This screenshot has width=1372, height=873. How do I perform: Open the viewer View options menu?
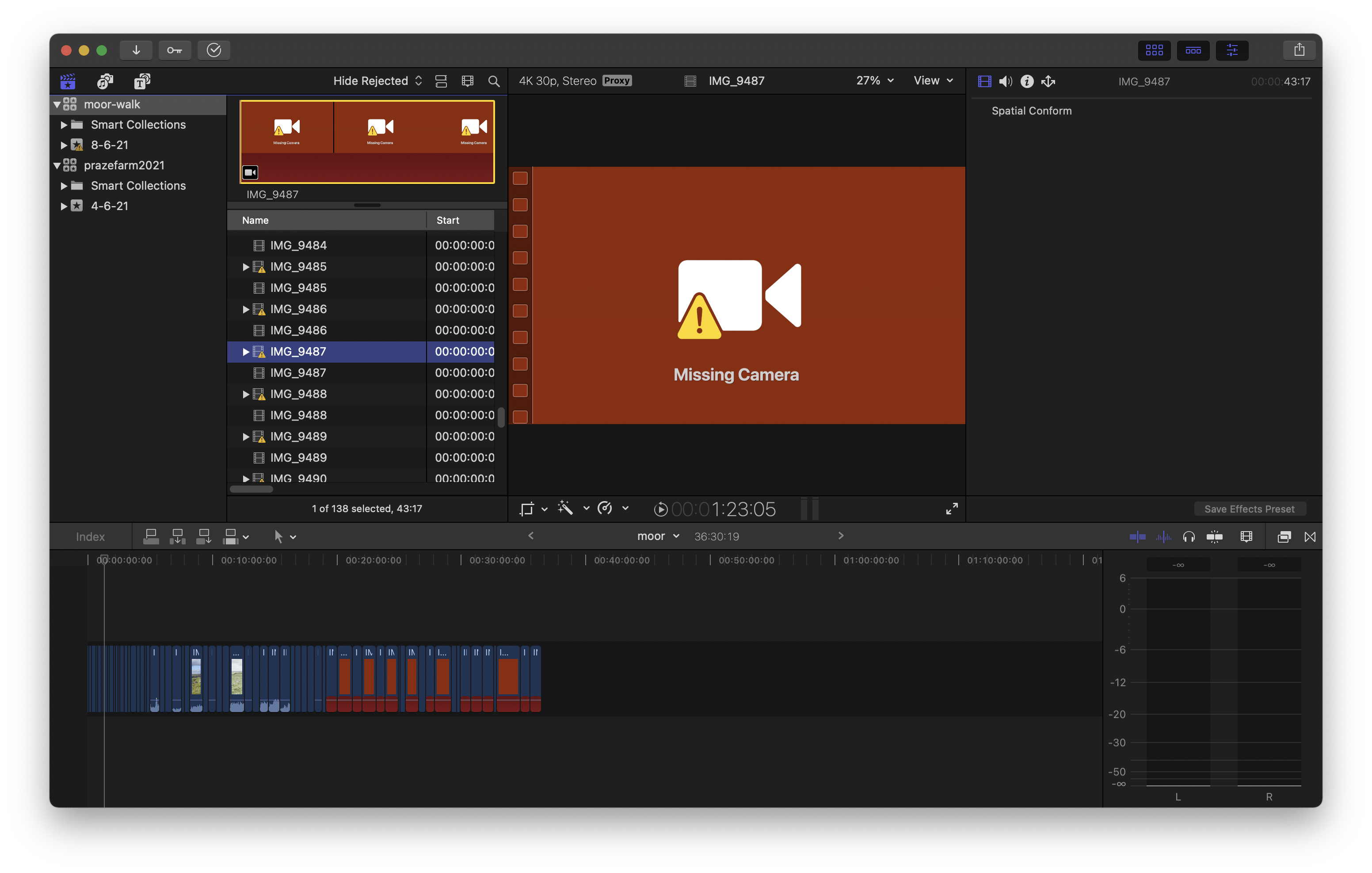[x=933, y=80]
